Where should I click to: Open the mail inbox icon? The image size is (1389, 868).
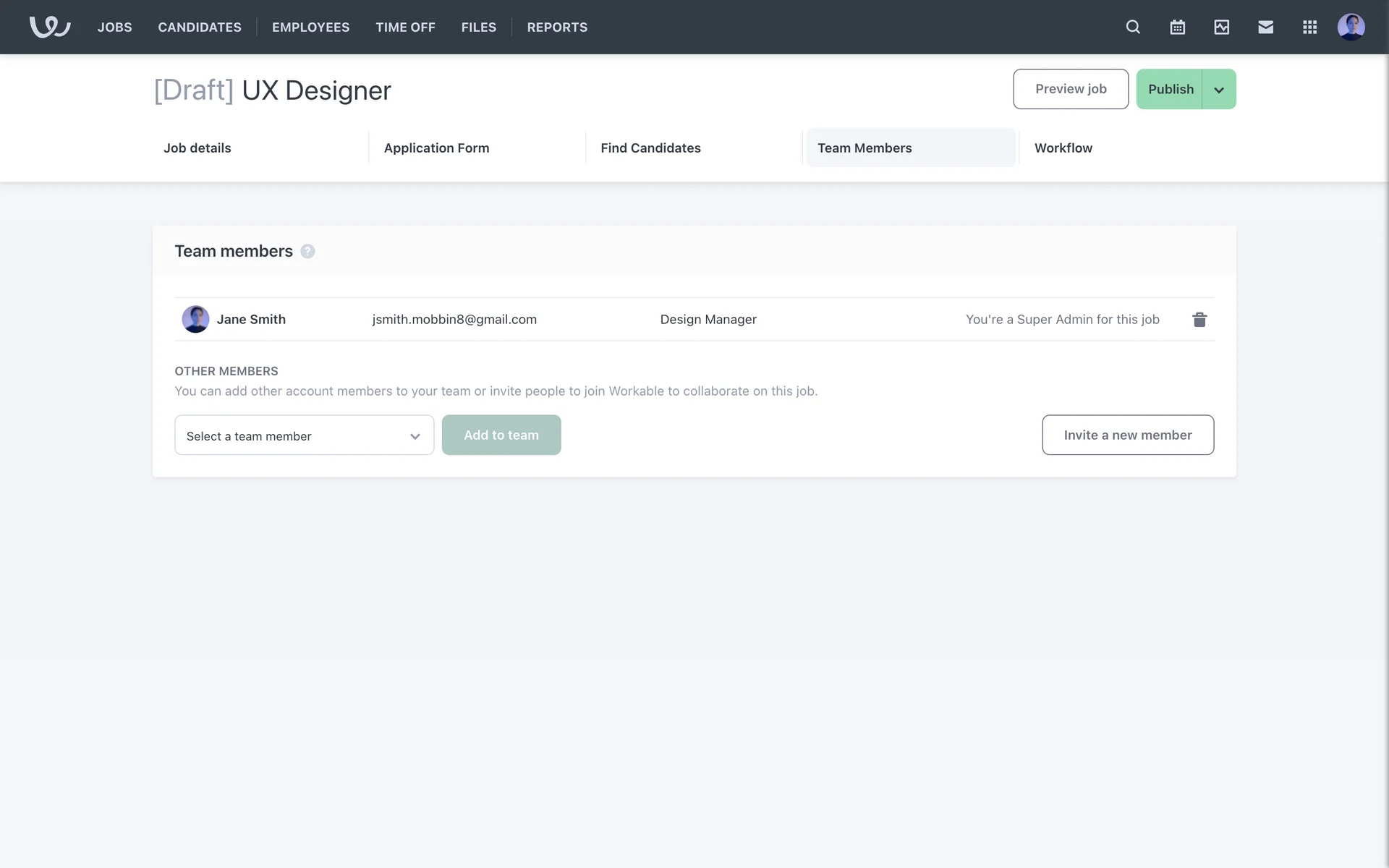point(1265,27)
